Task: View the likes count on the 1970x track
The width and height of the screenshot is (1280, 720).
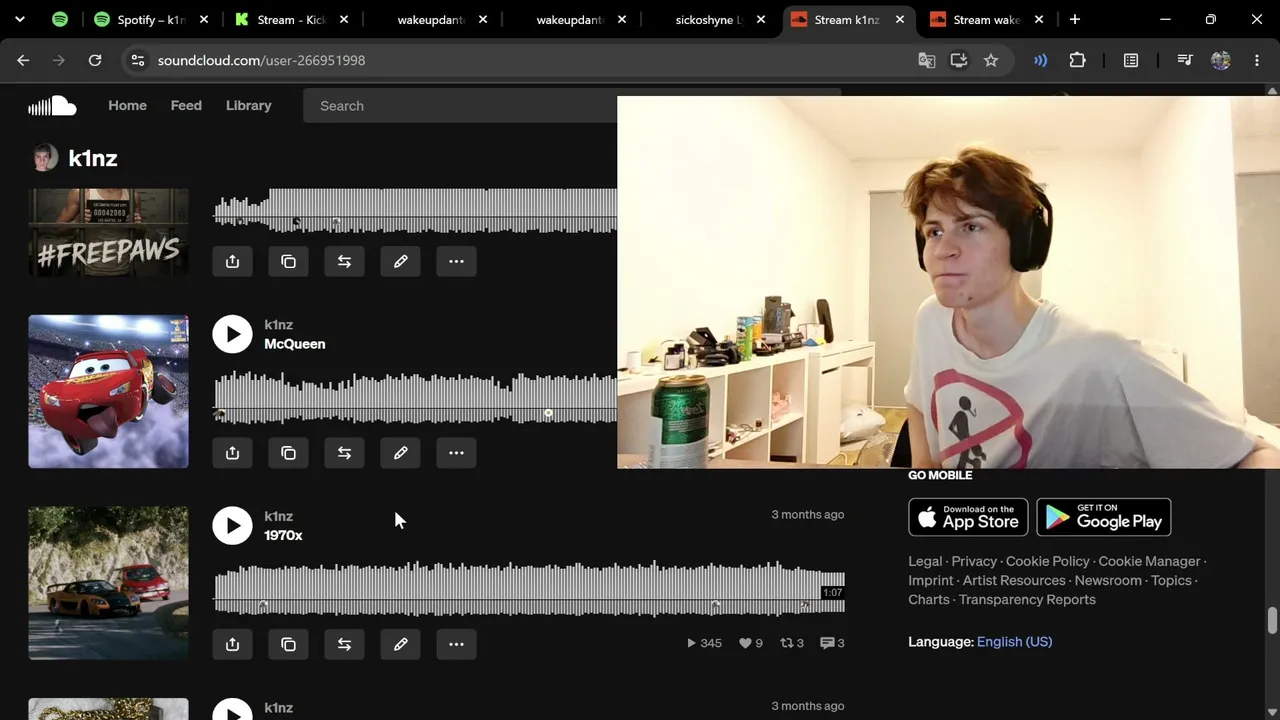Action: 750,643
